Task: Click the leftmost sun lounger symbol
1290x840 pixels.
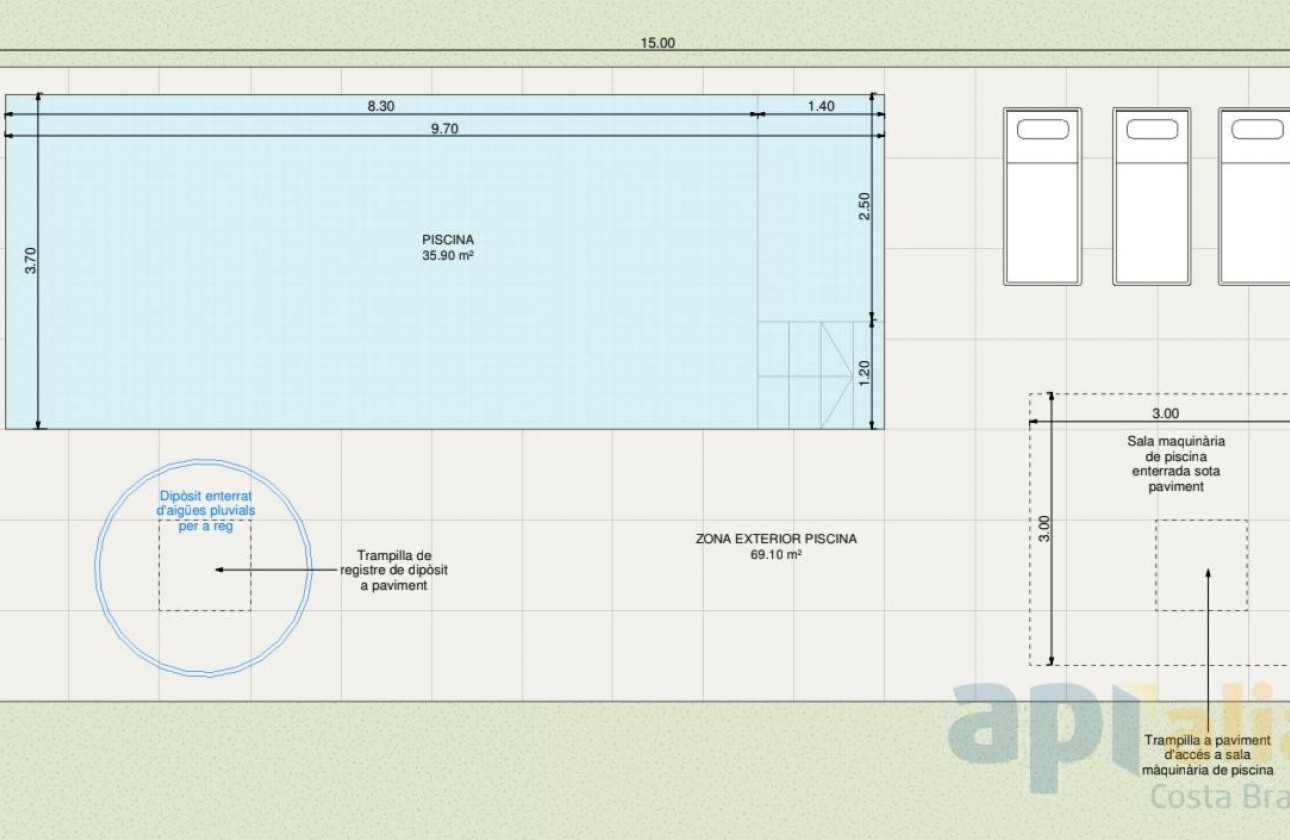Action: coord(1042,196)
